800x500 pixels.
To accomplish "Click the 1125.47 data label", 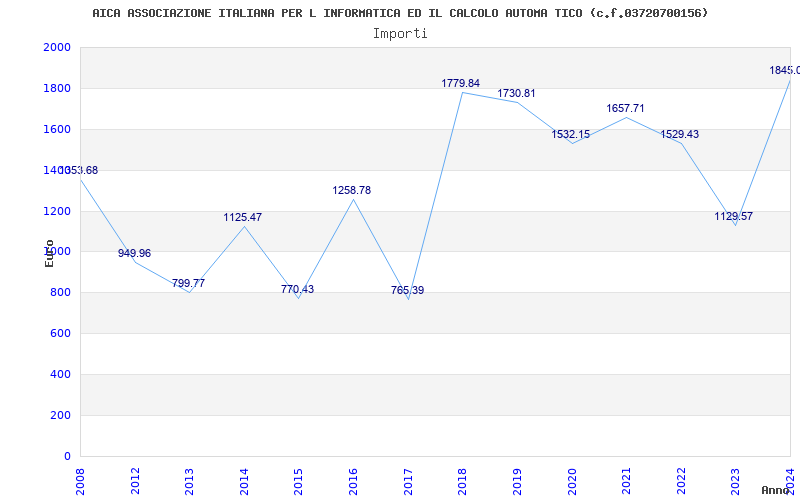I will tap(242, 217).
